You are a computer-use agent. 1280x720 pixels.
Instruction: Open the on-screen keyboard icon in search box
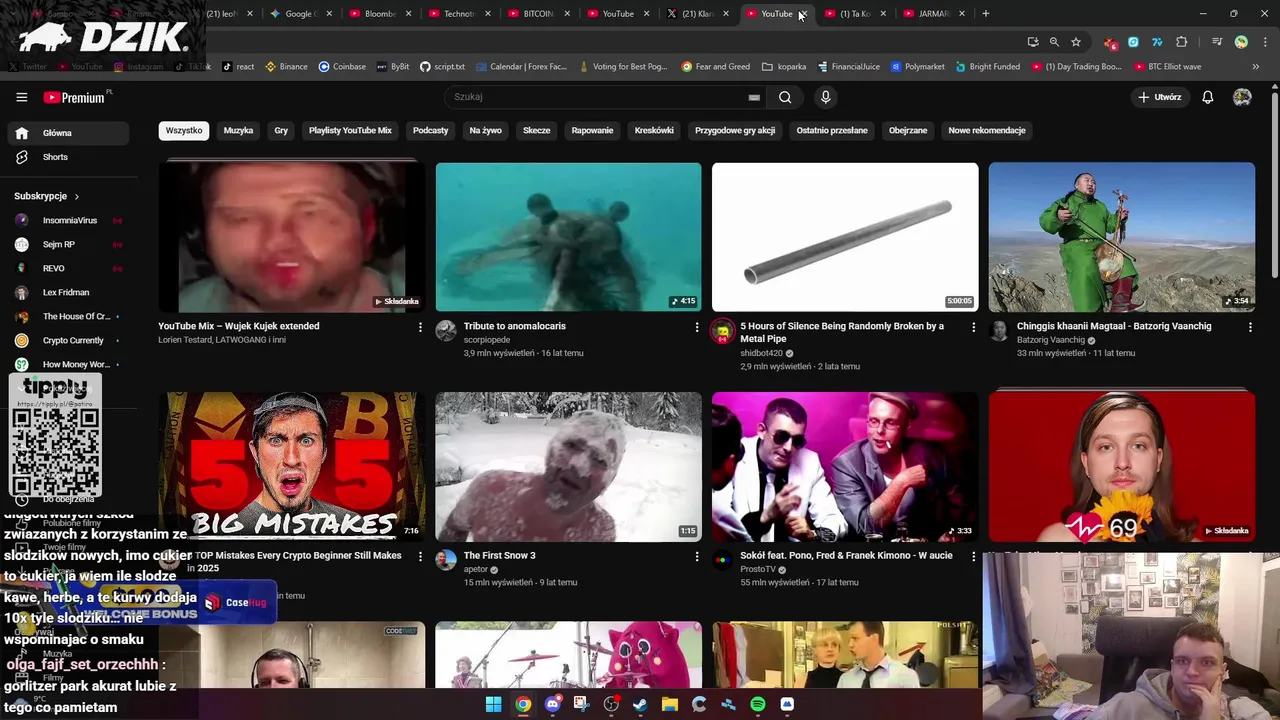754,97
